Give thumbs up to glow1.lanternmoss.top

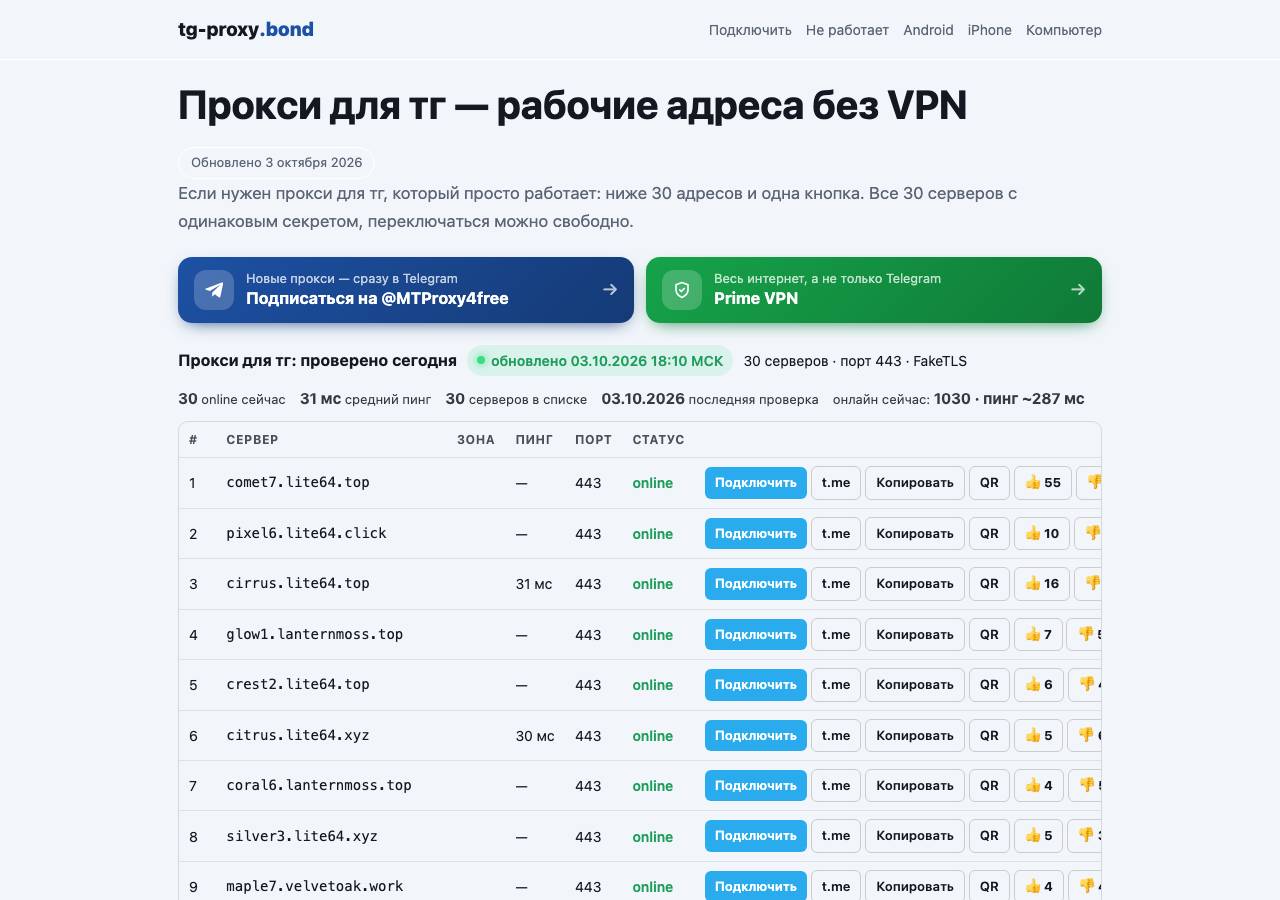click(x=1038, y=635)
